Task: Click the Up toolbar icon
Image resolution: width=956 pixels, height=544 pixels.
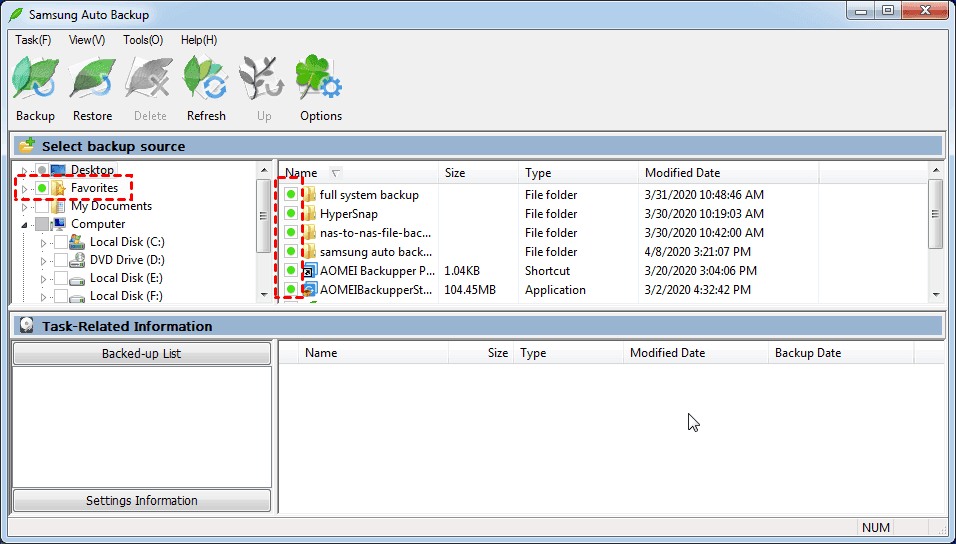Action: 262,78
